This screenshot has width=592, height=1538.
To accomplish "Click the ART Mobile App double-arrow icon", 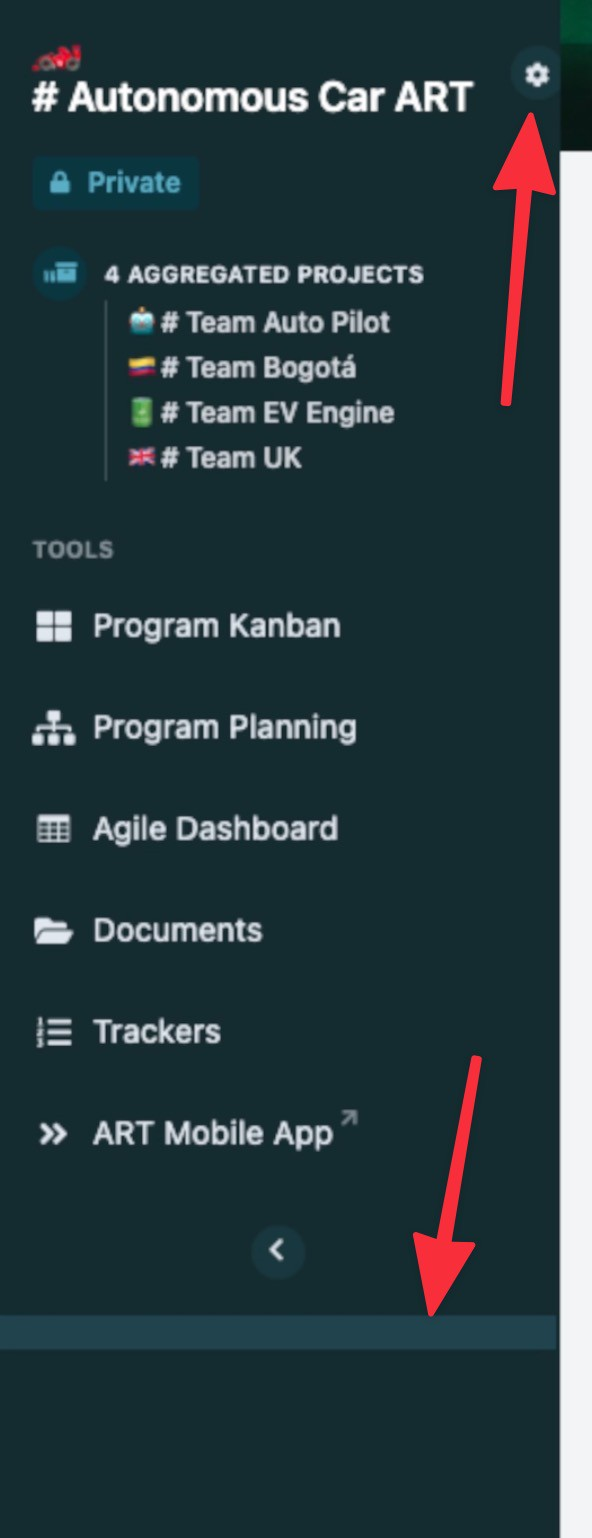I will (53, 1134).
